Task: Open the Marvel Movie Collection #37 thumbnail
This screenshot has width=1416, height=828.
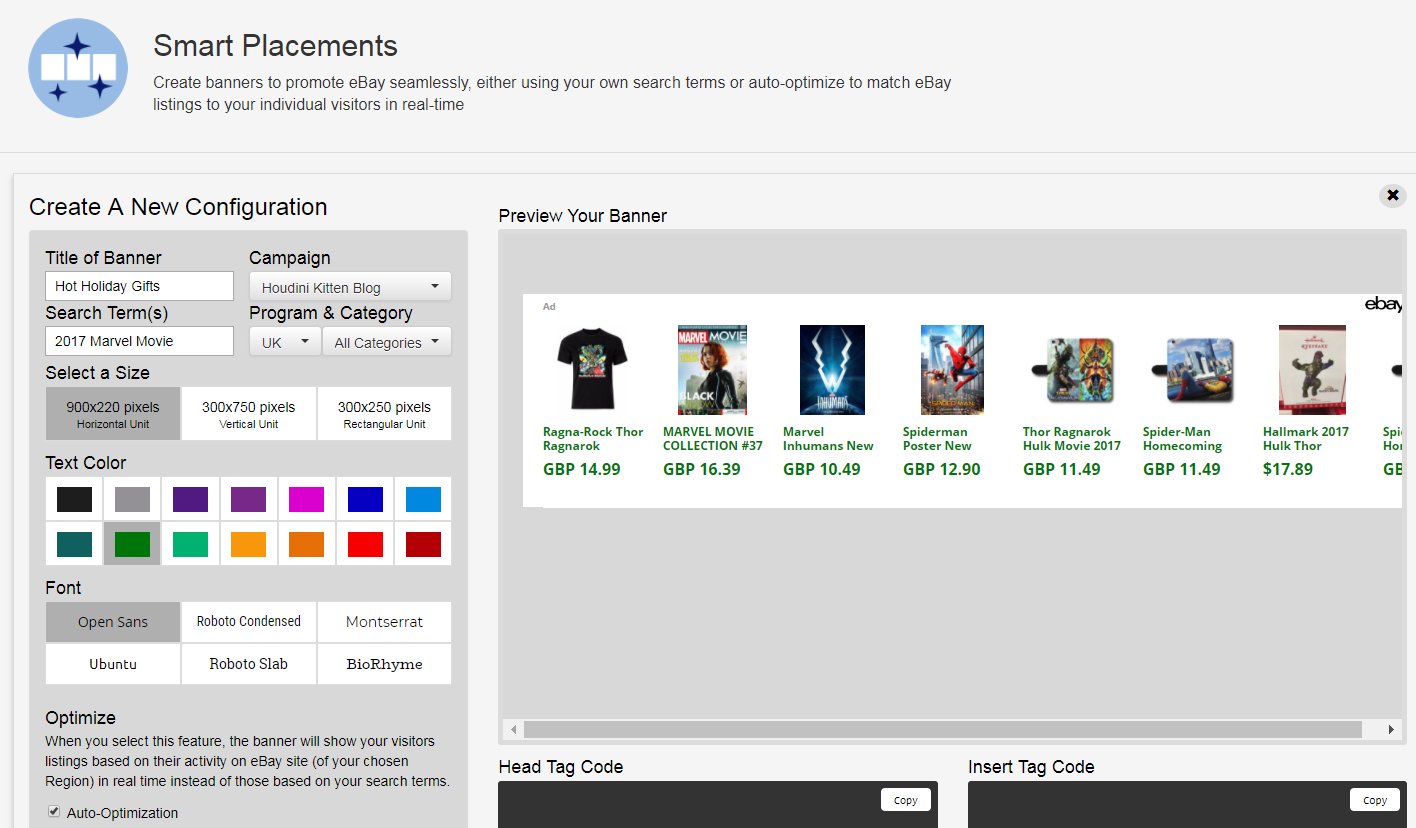Action: 712,369
